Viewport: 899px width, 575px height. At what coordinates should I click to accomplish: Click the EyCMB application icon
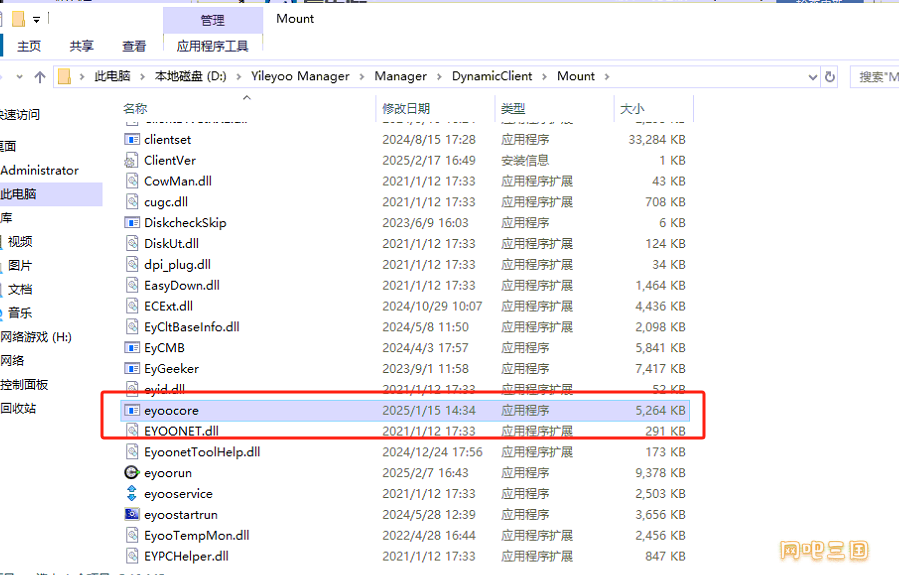pyautogui.click(x=132, y=347)
